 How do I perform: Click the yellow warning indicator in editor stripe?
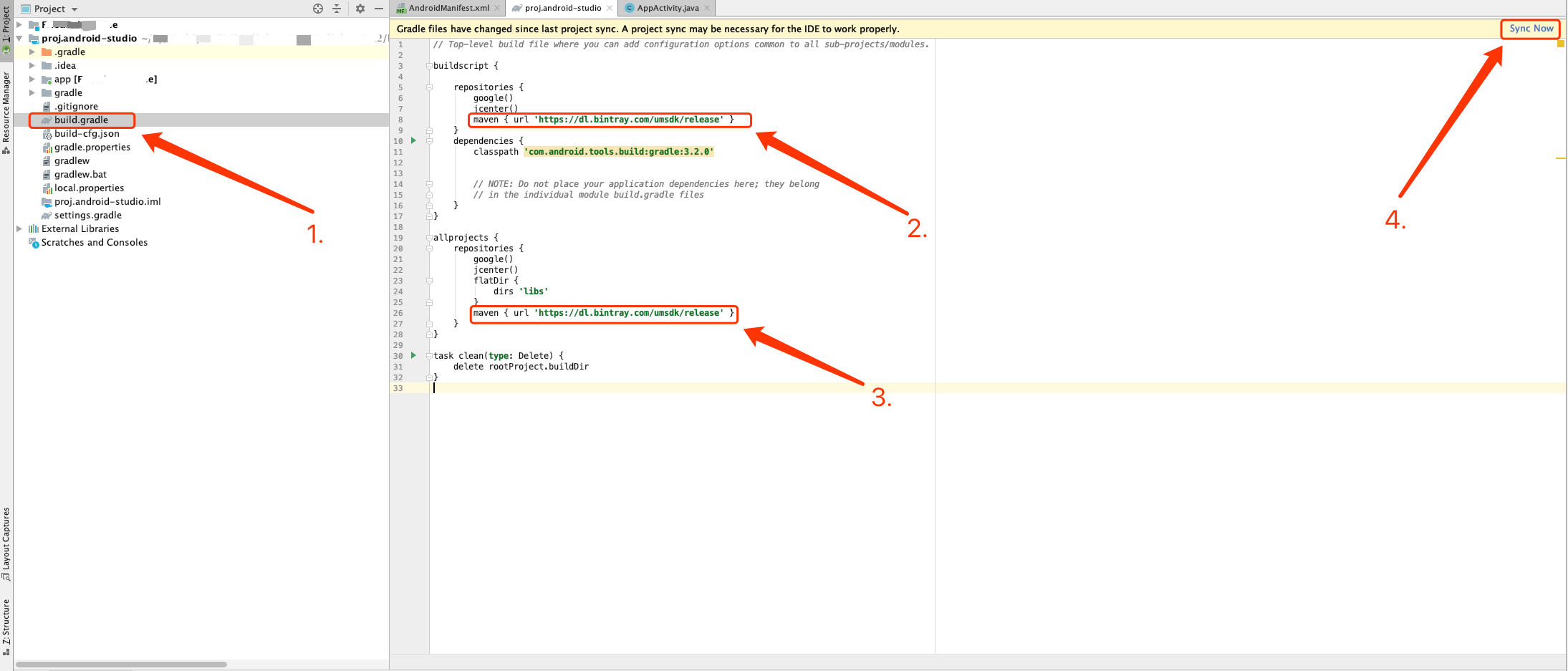(x=1560, y=44)
